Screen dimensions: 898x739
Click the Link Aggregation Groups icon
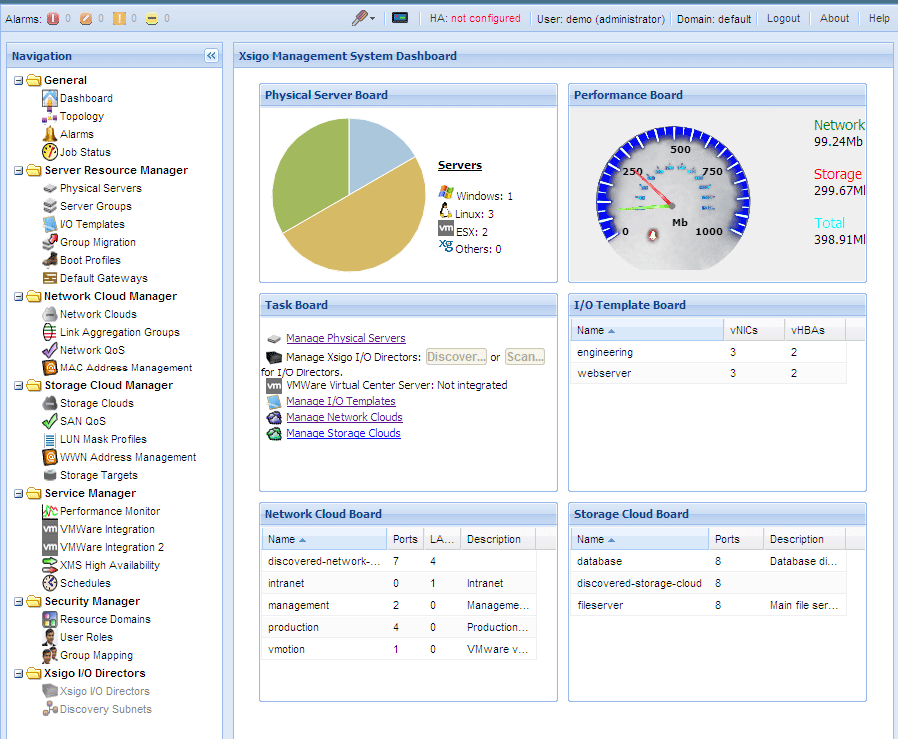[x=50, y=332]
